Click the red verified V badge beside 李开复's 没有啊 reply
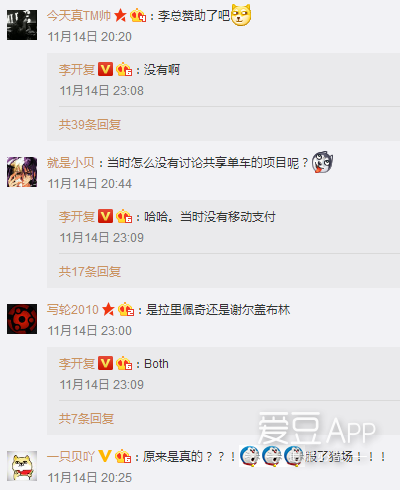Screen dimensions: 400x490 [105, 69]
